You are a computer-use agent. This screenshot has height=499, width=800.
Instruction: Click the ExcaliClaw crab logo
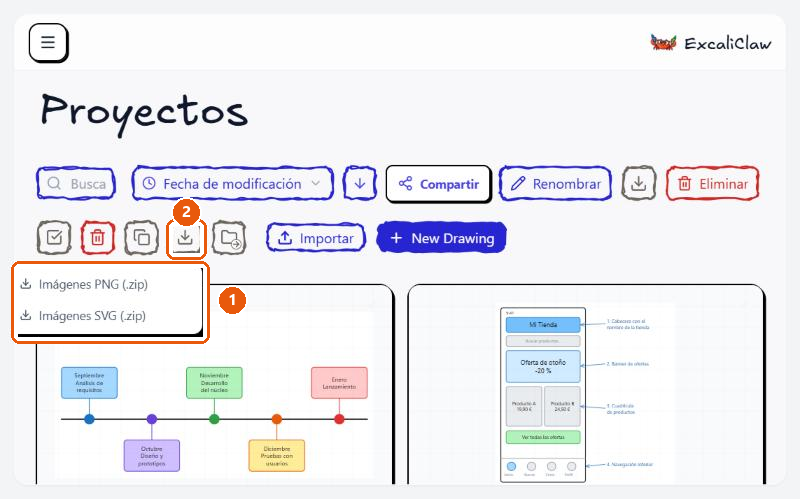click(663, 43)
